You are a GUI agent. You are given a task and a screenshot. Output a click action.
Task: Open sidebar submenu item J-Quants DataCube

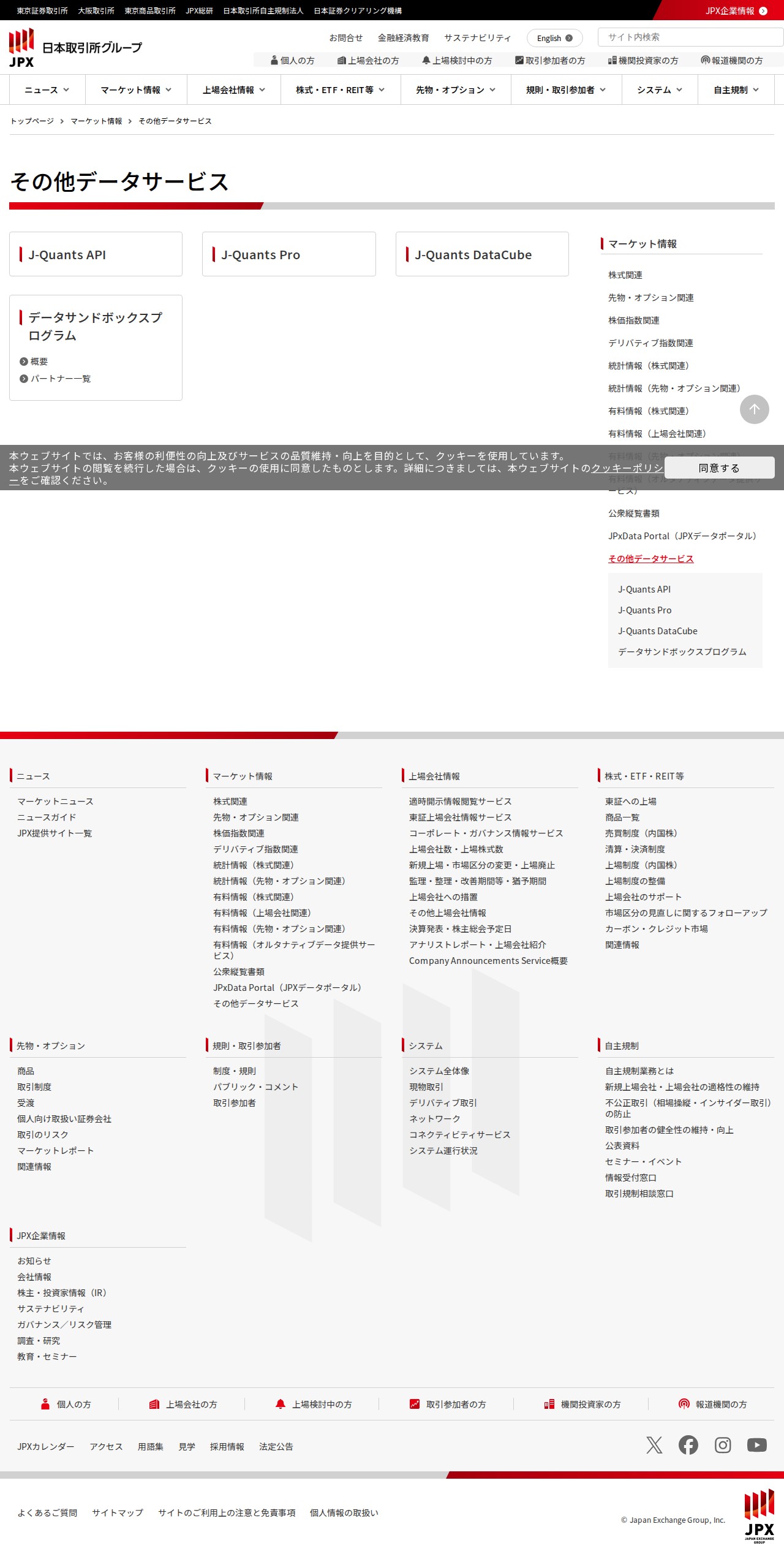click(658, 631)
